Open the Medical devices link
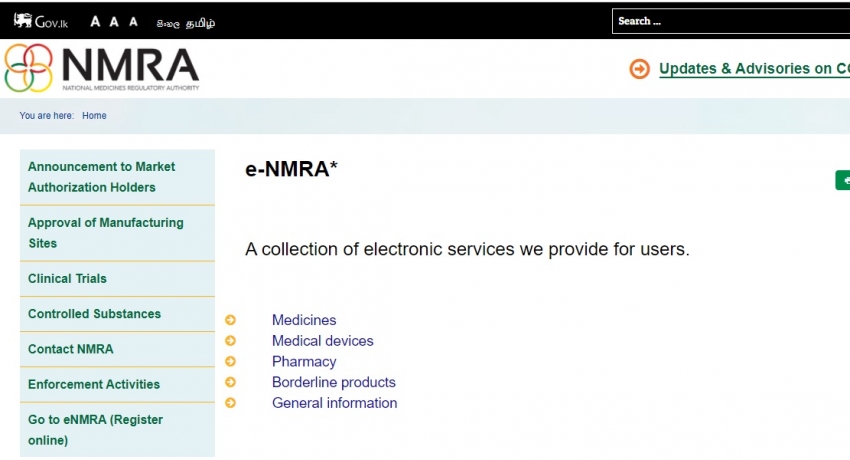This screenshot has width=850, height=460. [323, 341]
